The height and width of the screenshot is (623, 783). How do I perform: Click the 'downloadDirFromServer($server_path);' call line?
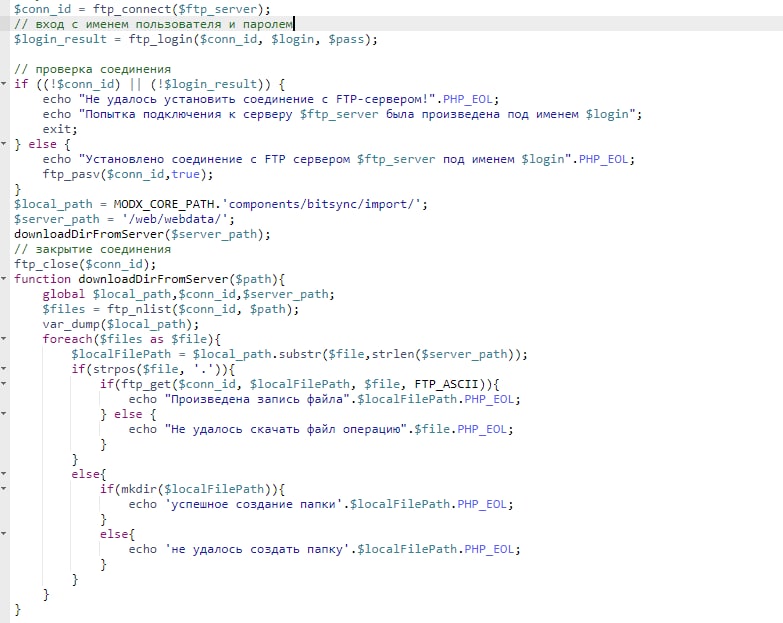tap(142, 234)
